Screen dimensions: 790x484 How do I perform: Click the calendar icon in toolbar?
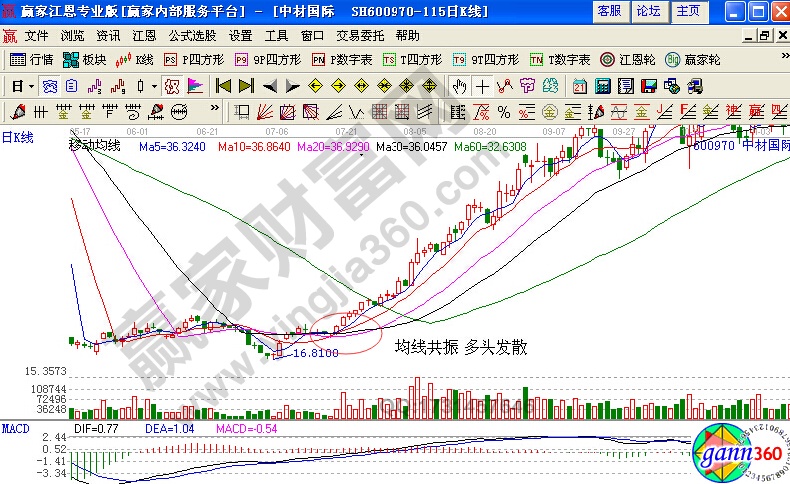tap(580, 85)
